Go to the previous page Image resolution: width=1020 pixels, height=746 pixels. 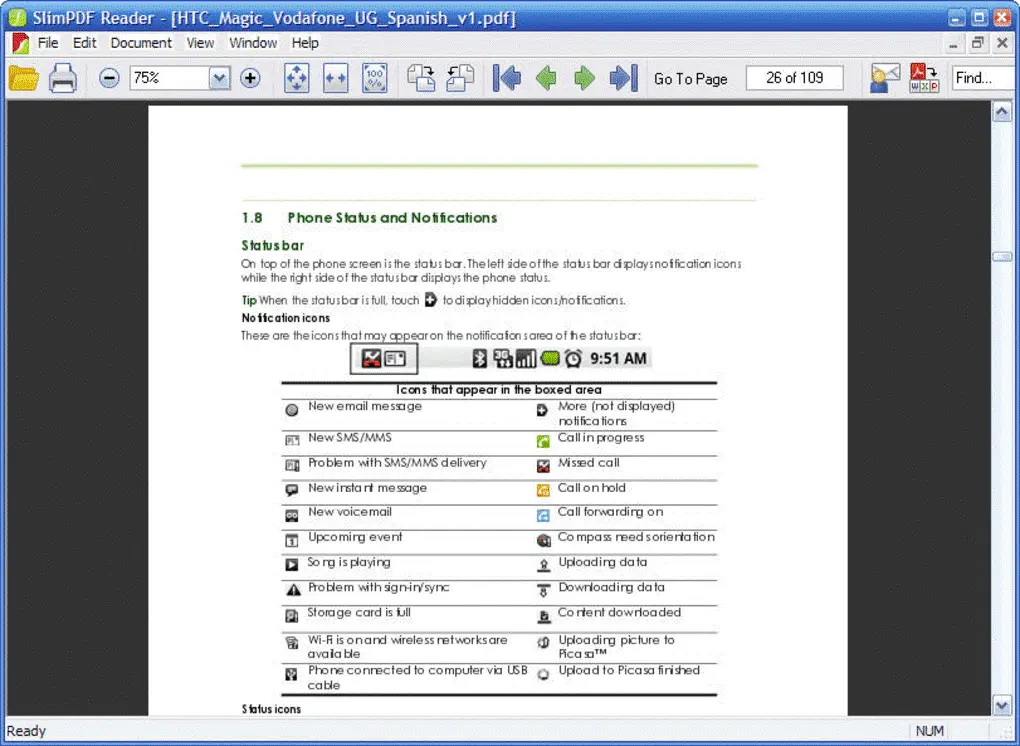click(546, 78)
